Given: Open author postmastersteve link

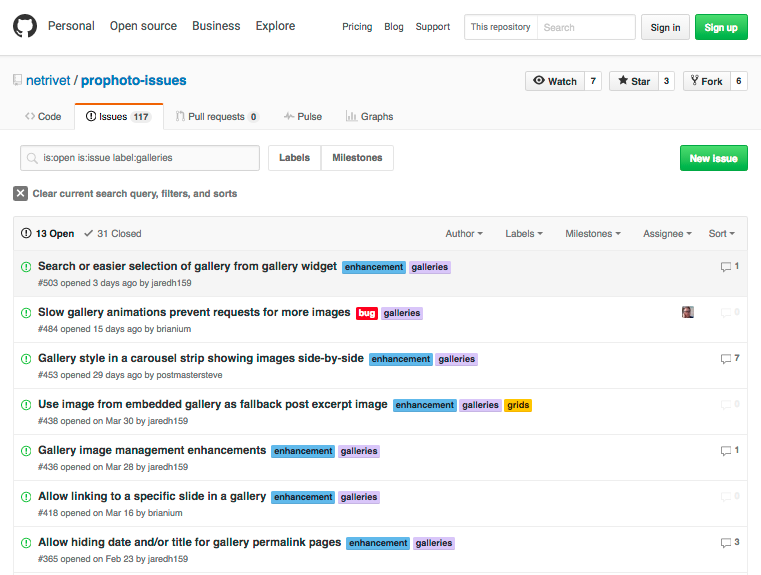Looking at the screenshot, I should click(189, 375).
